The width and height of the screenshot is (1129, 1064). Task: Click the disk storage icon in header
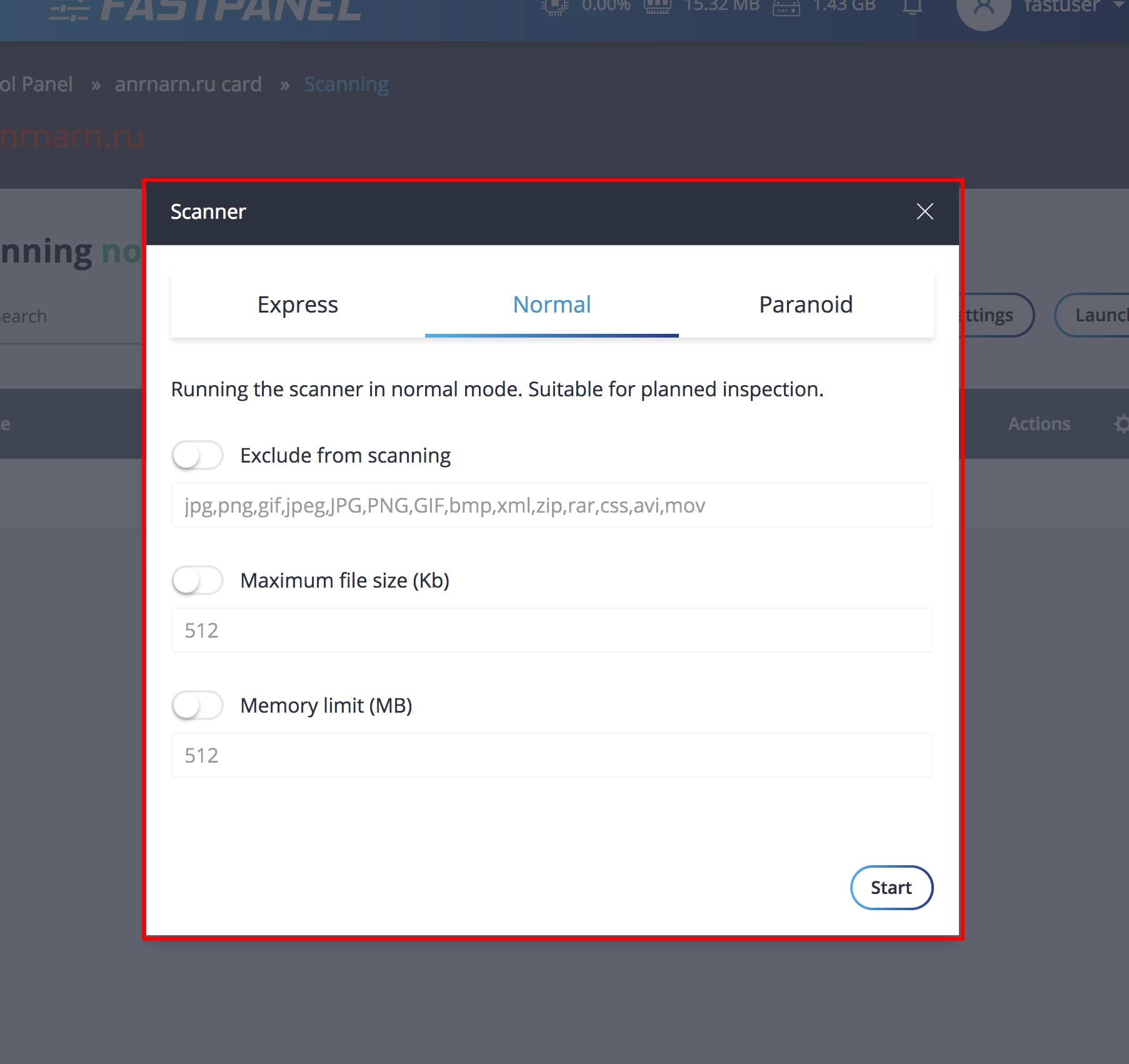coord(786,8)
